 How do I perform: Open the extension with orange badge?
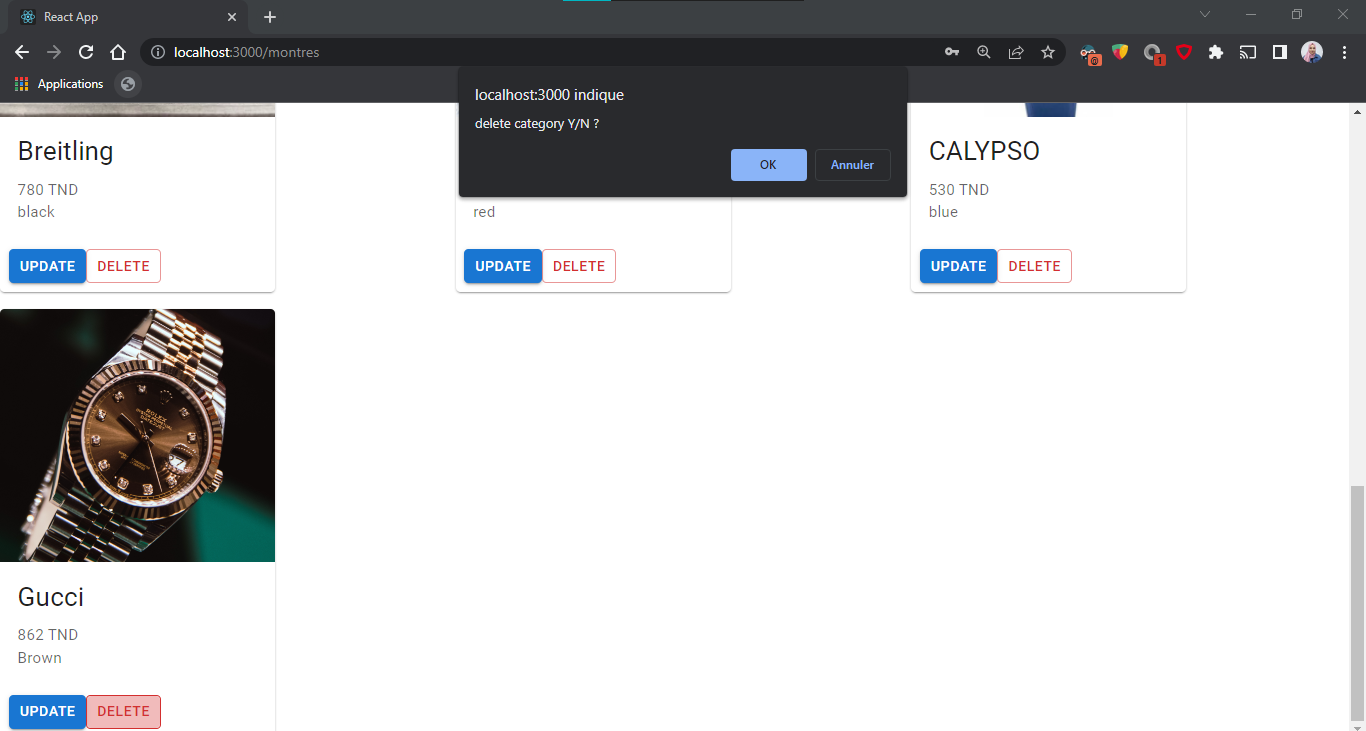coord(1089,53)
